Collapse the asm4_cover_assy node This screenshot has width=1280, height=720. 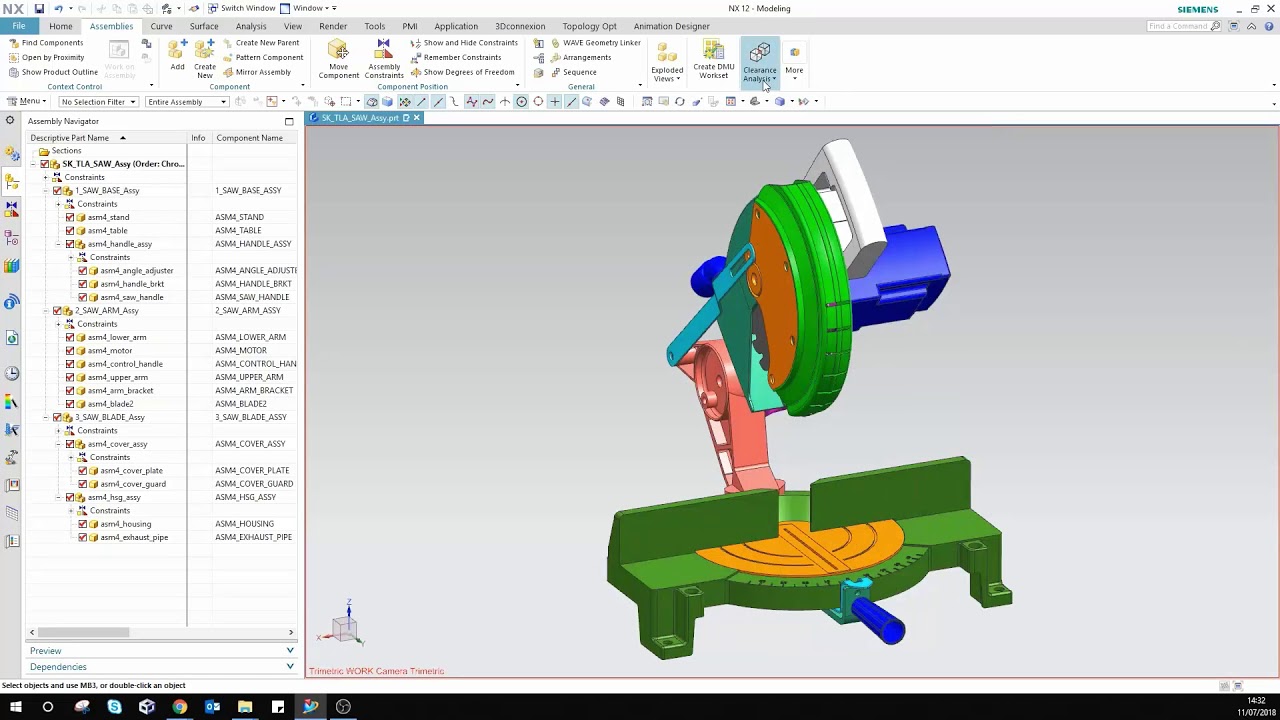pos(58,444)
